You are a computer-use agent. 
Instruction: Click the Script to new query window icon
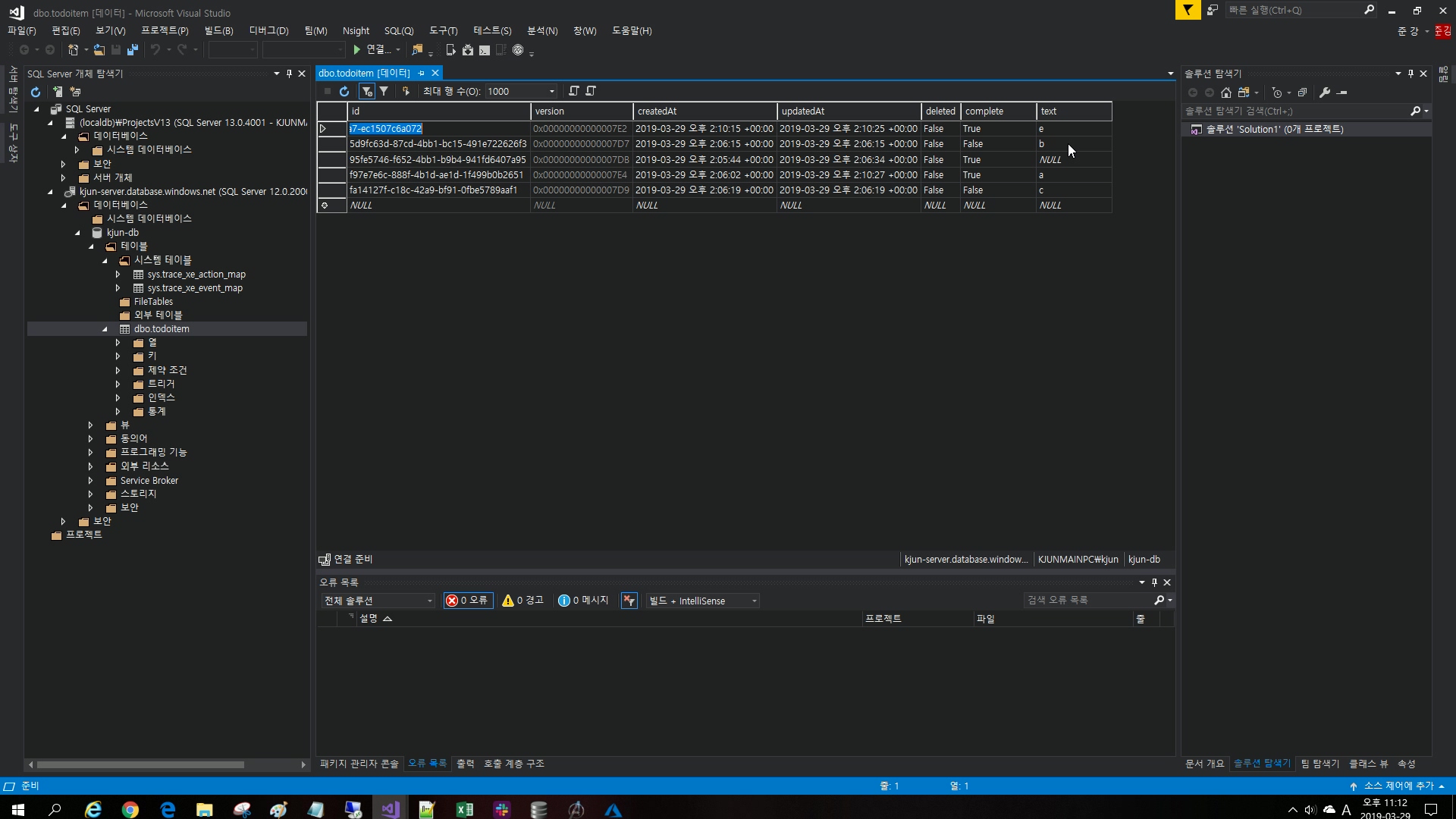pyautogui.click(x=574, y=91)
